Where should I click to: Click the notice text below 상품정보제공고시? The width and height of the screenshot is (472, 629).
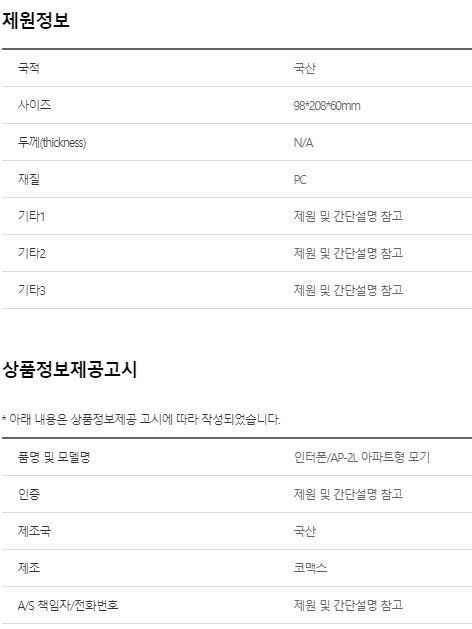(141, 419)
